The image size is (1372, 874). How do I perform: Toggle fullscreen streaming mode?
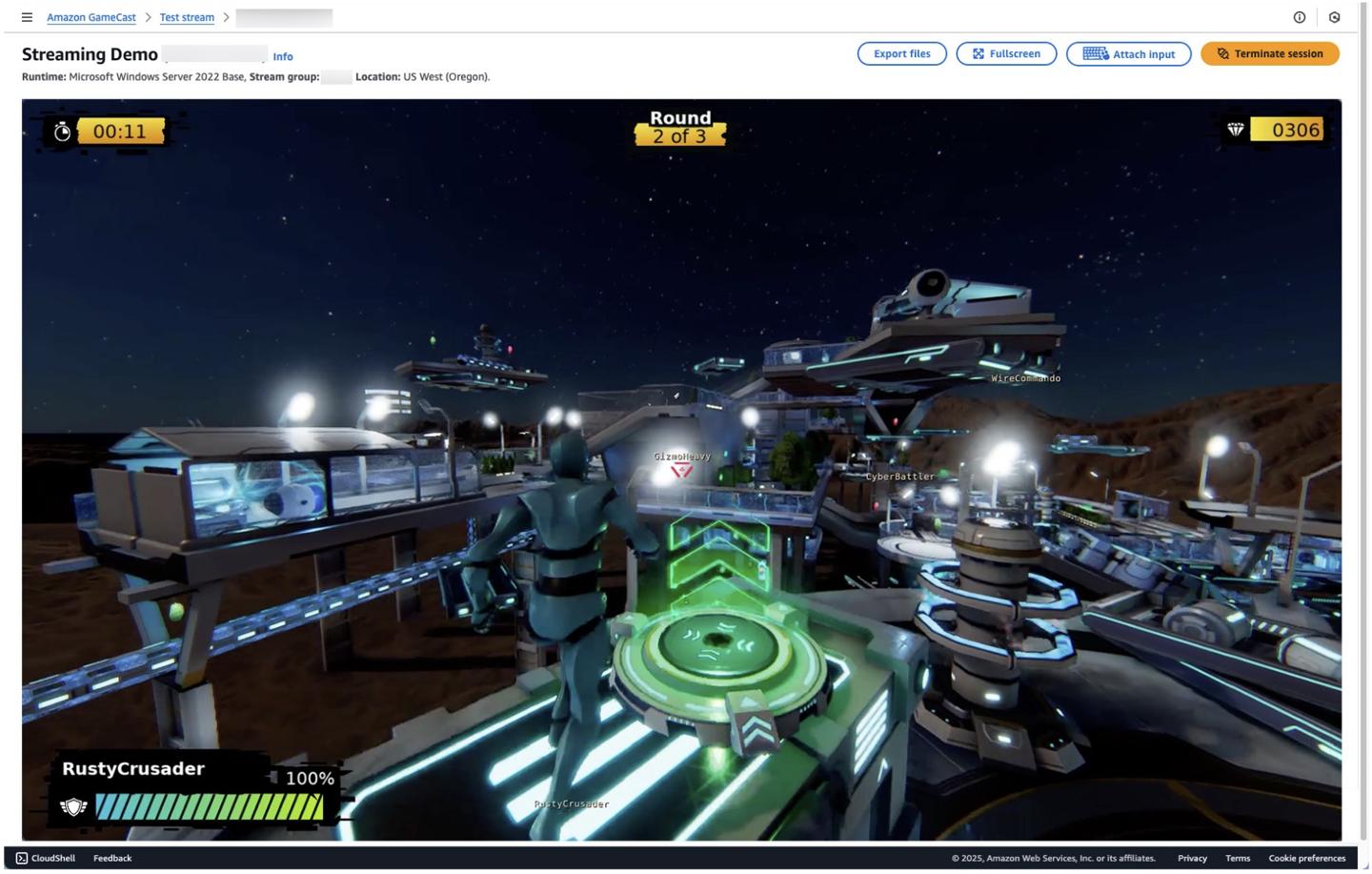(1006, 53)
